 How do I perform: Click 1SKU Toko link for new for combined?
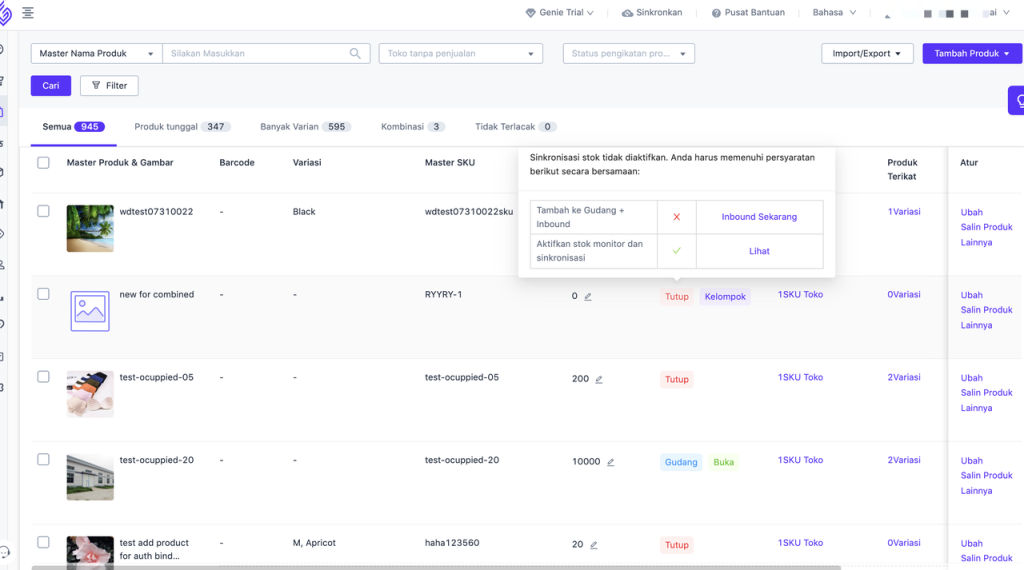point(800,294)
